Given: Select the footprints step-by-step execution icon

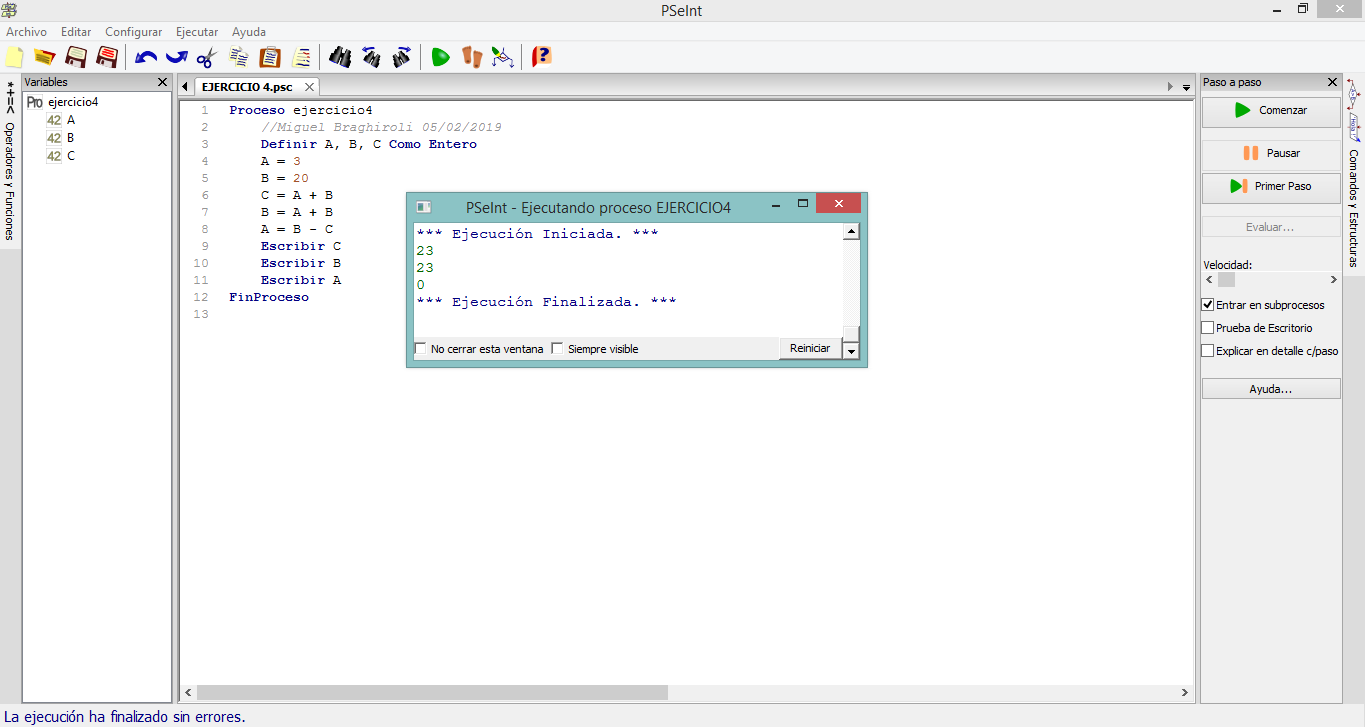Looking at the screenshot, I should click(x=471, y=57).
